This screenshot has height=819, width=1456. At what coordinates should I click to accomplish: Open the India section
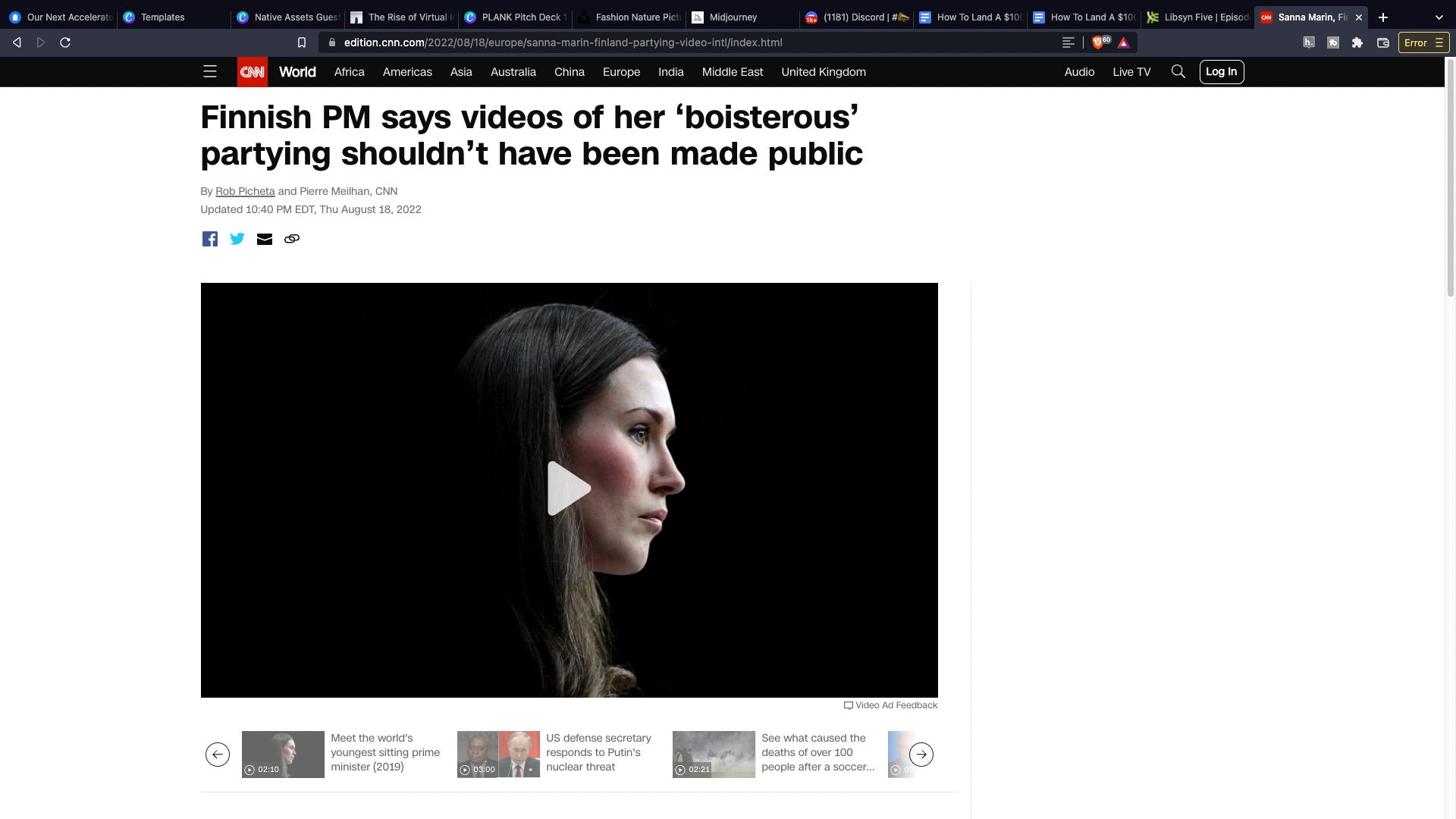pos(671,72)
